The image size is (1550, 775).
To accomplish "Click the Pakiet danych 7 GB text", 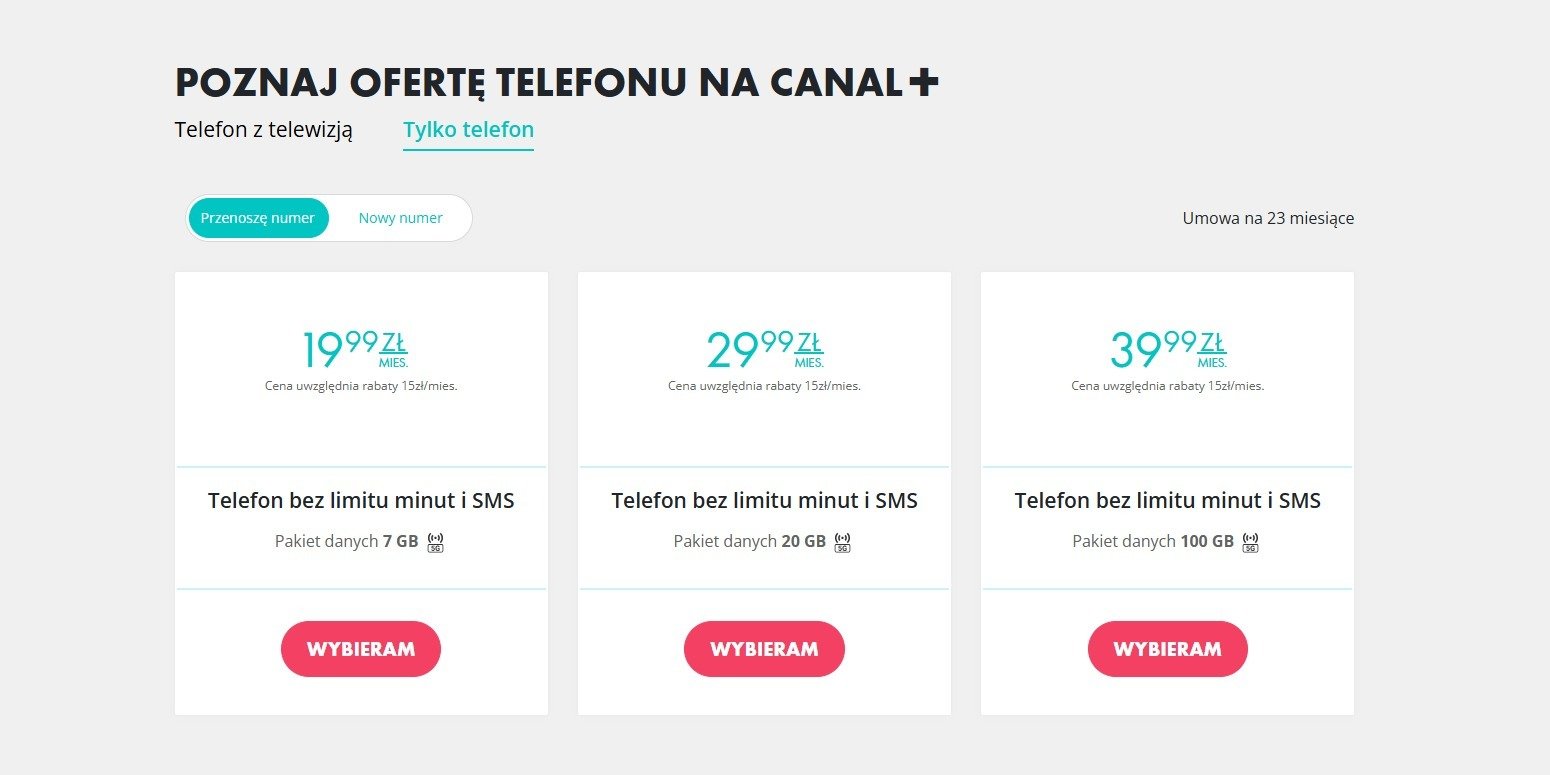I will tap(347, 541).
